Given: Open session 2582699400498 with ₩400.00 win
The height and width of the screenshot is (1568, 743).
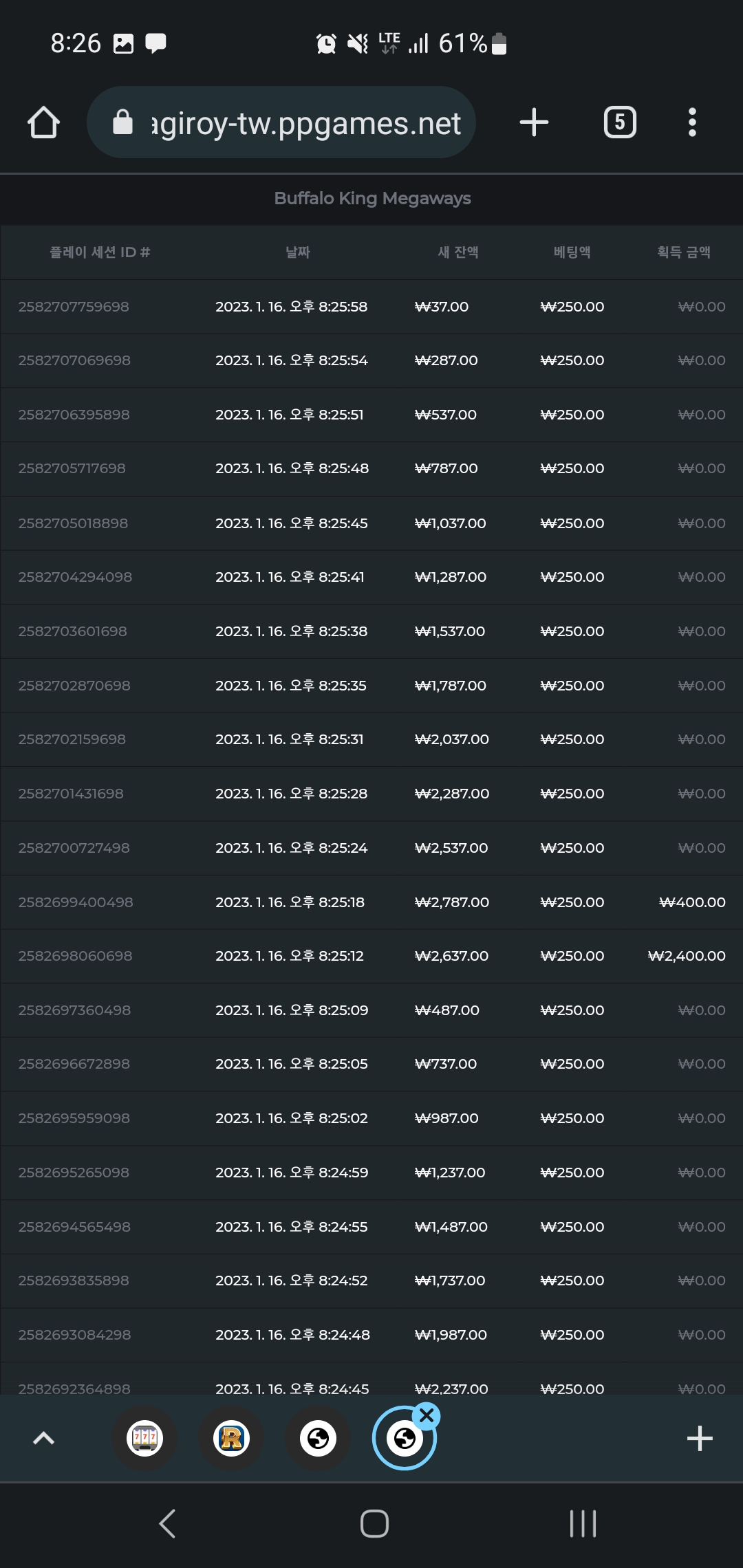Looking at the screenshot, I should pos(371,902).
